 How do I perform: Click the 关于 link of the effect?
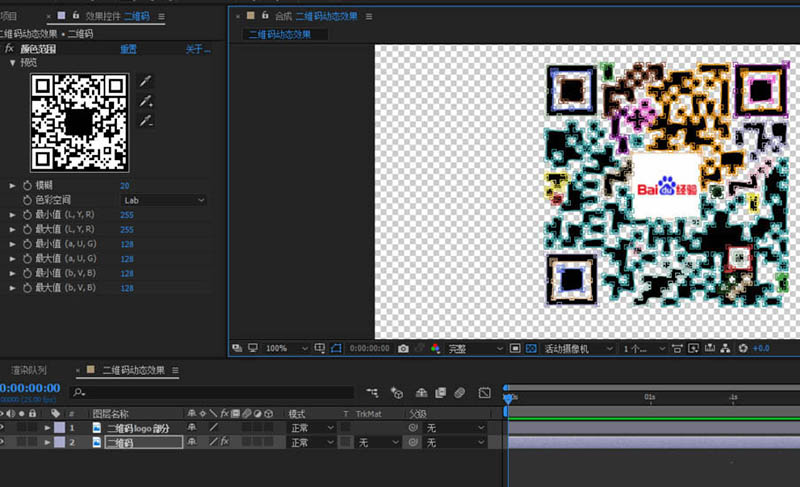point(197,49)
